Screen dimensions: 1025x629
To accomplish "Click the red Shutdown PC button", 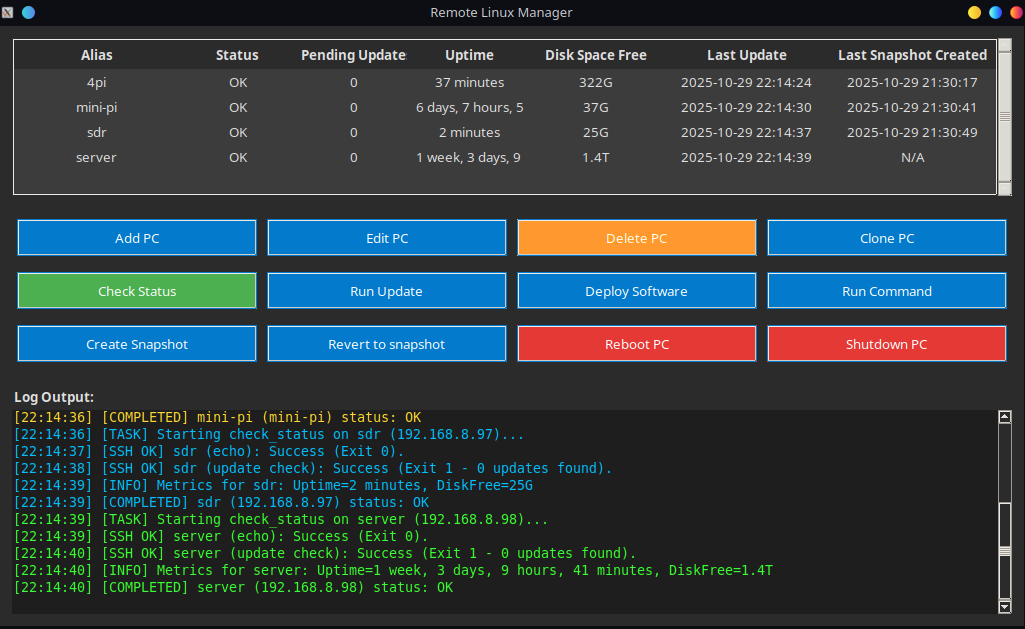I will [887, 344].
